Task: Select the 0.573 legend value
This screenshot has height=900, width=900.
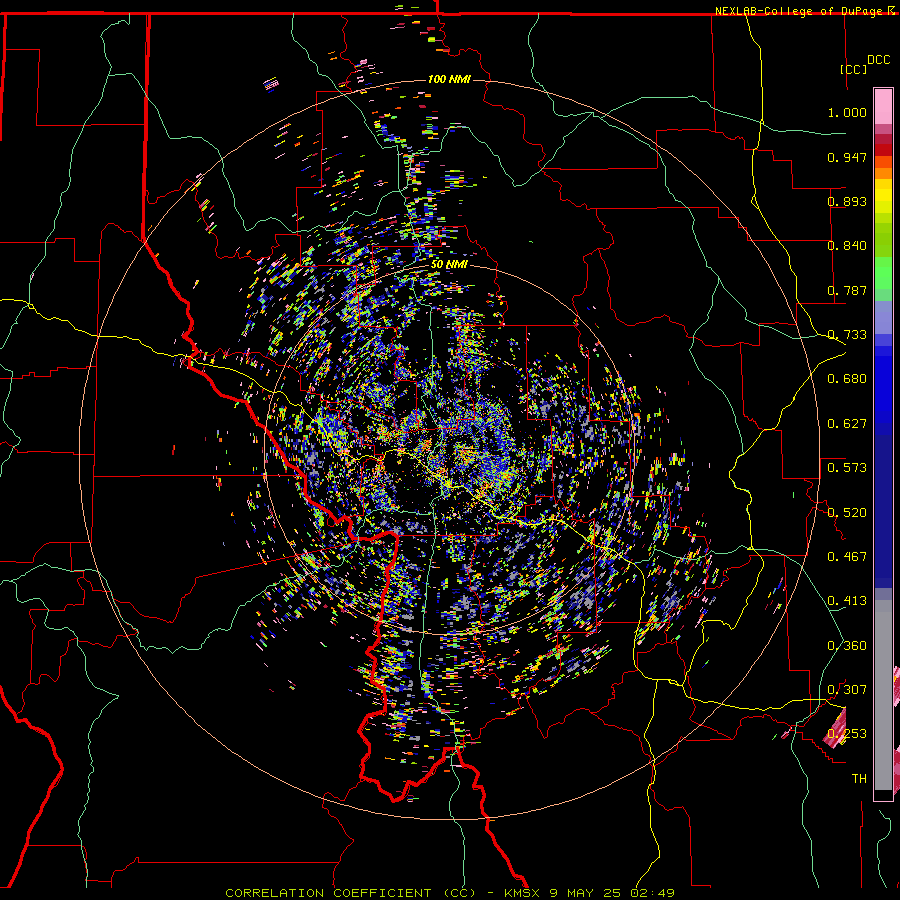Action: tap(847, 468)
